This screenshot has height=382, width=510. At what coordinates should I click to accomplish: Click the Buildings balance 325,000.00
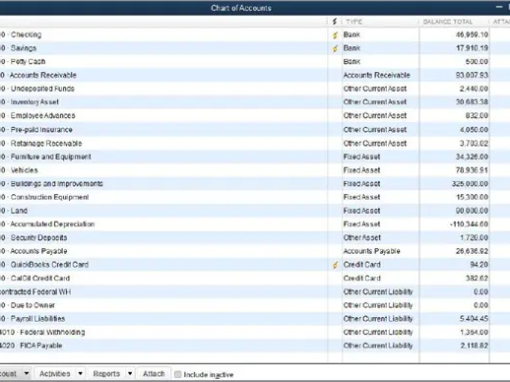point(470,184)
